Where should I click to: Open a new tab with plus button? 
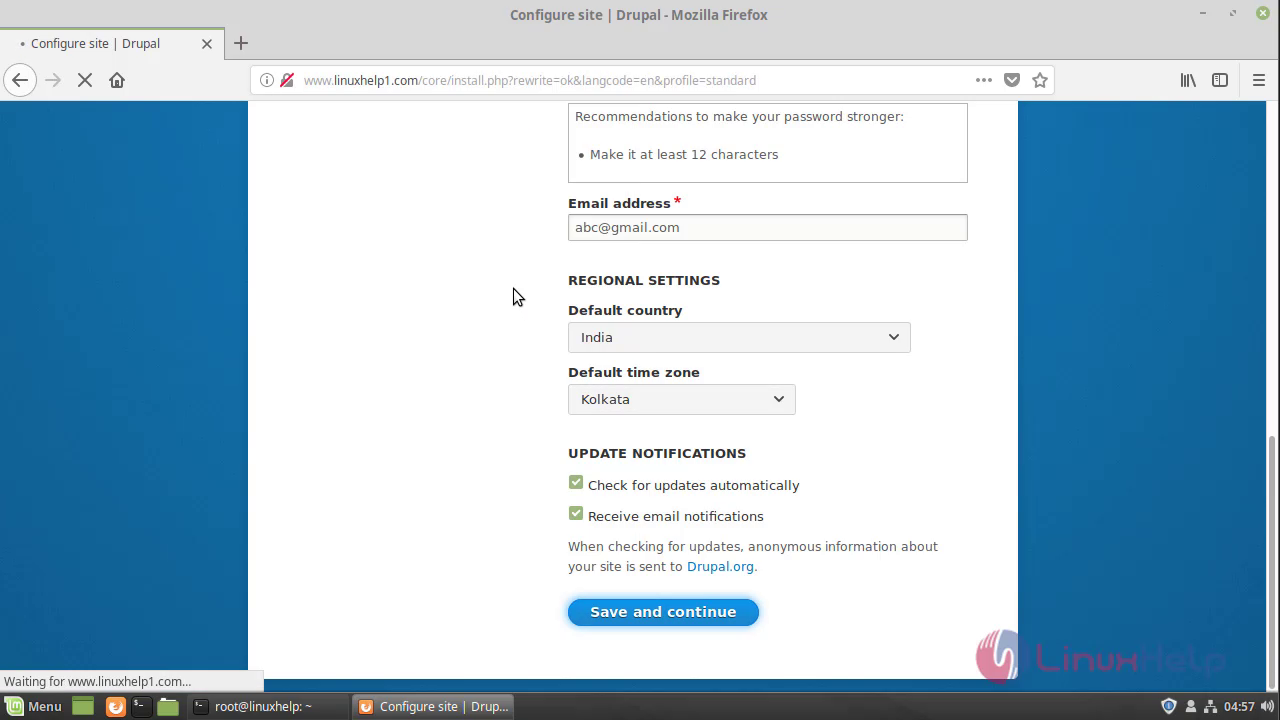[x=240, y=43]
